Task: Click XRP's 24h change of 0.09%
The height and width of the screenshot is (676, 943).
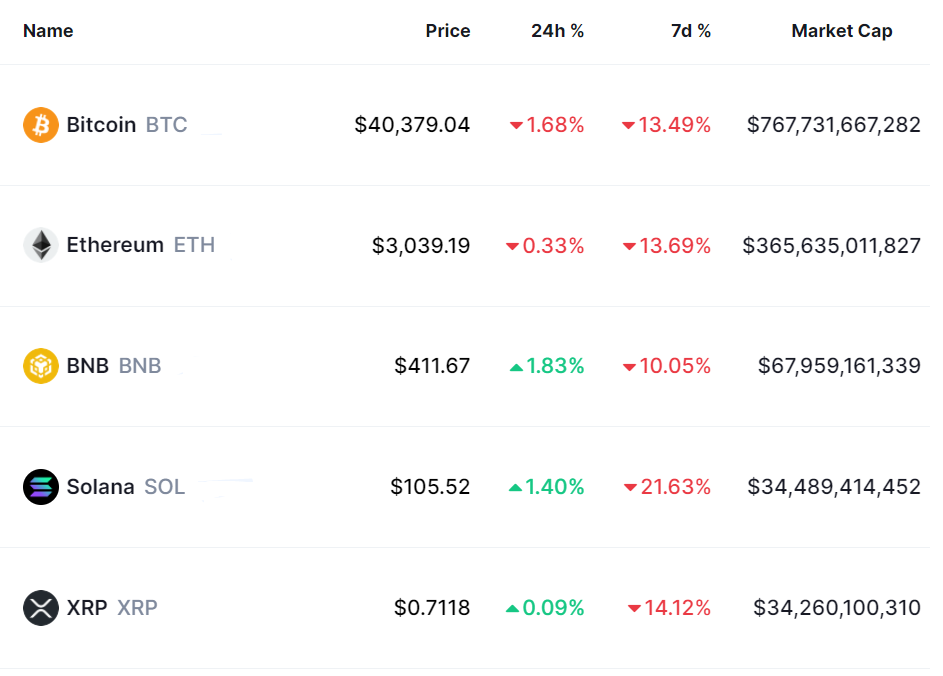Action: click(553, 607)
